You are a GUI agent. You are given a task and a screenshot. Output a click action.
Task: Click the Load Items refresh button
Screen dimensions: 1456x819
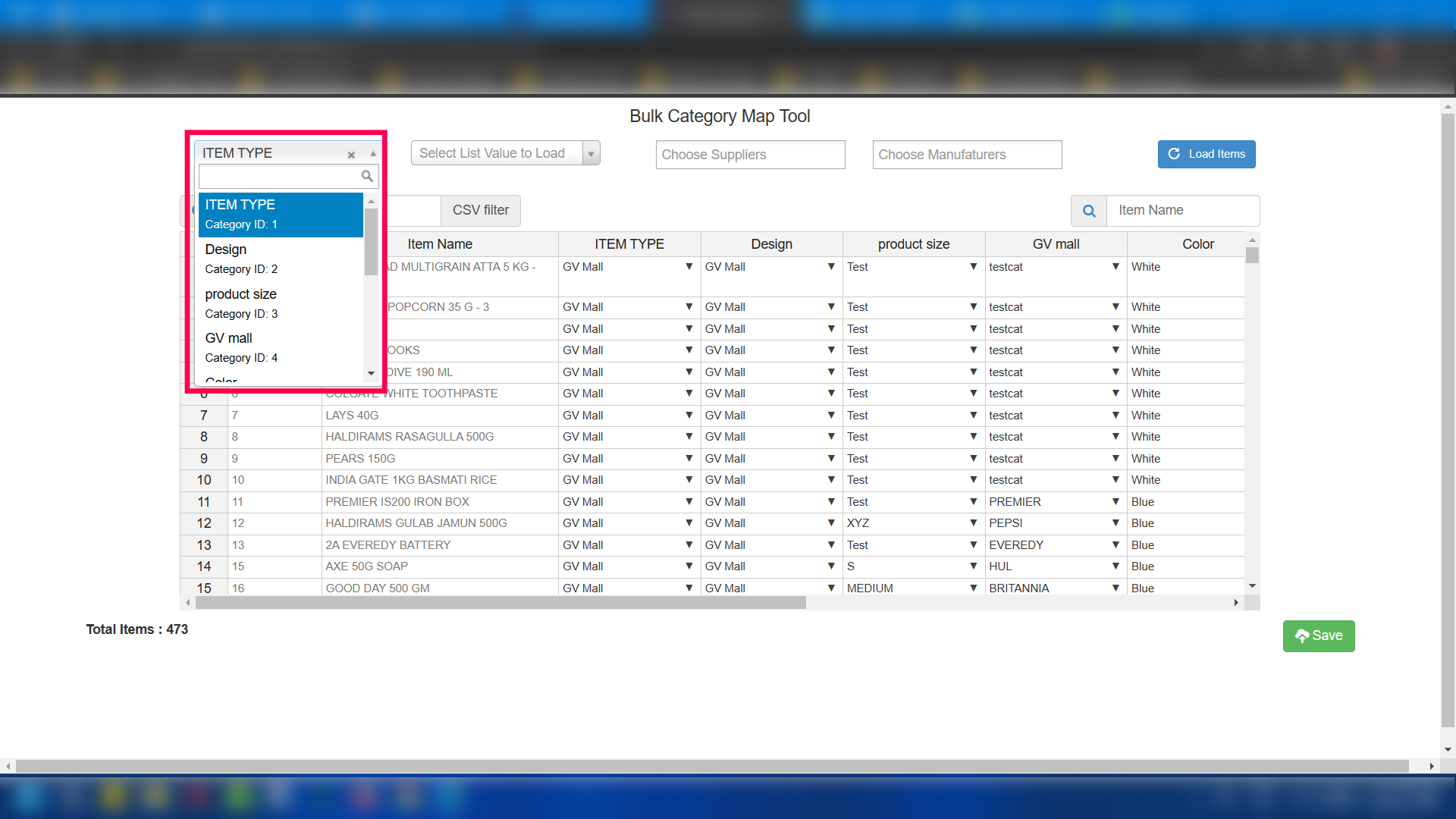pyautogui.click(x=1206, y=154)
